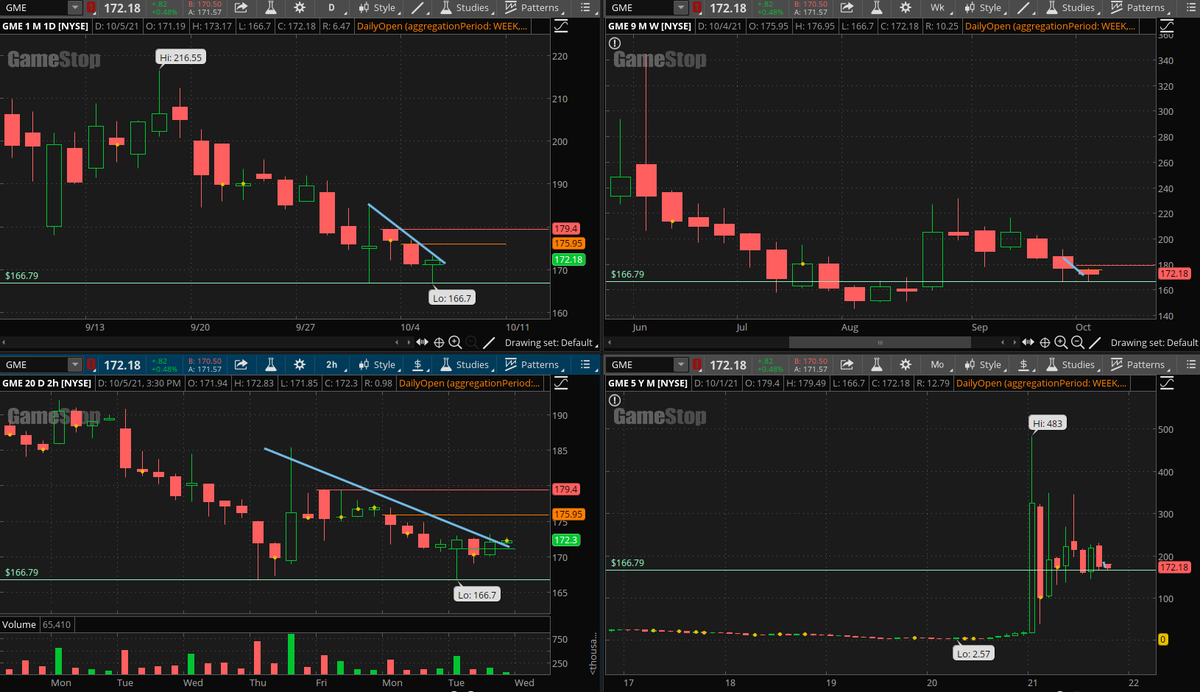Screen dimensions: 1200x692
Task: Zoom in using magnifier below the weekly chart
Action: click(x=1060, y=342)
